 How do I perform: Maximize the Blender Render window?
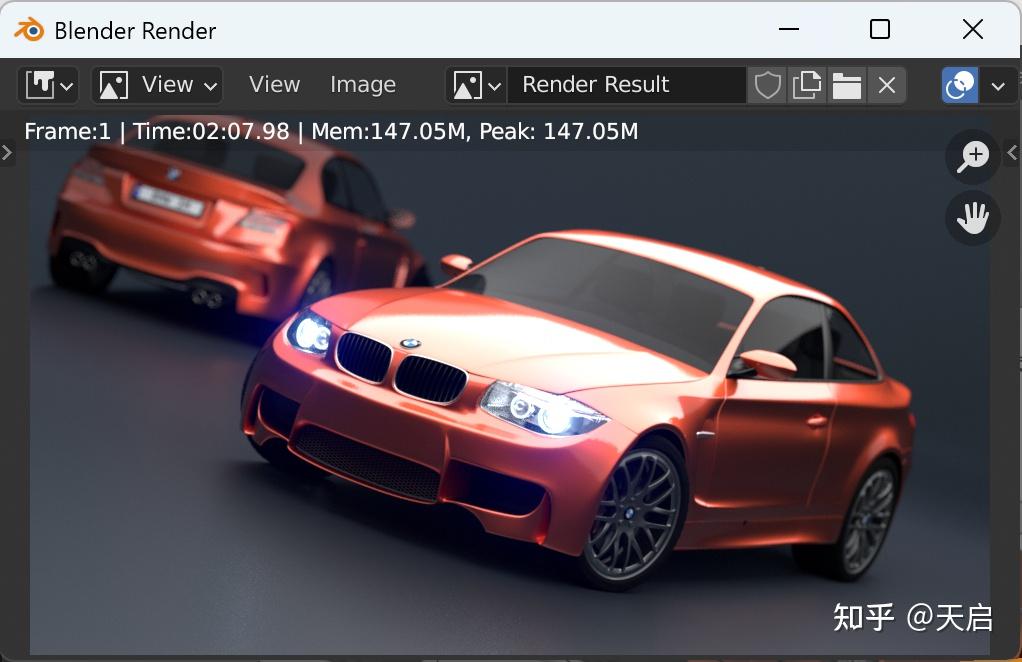click(x=880, y=29)
